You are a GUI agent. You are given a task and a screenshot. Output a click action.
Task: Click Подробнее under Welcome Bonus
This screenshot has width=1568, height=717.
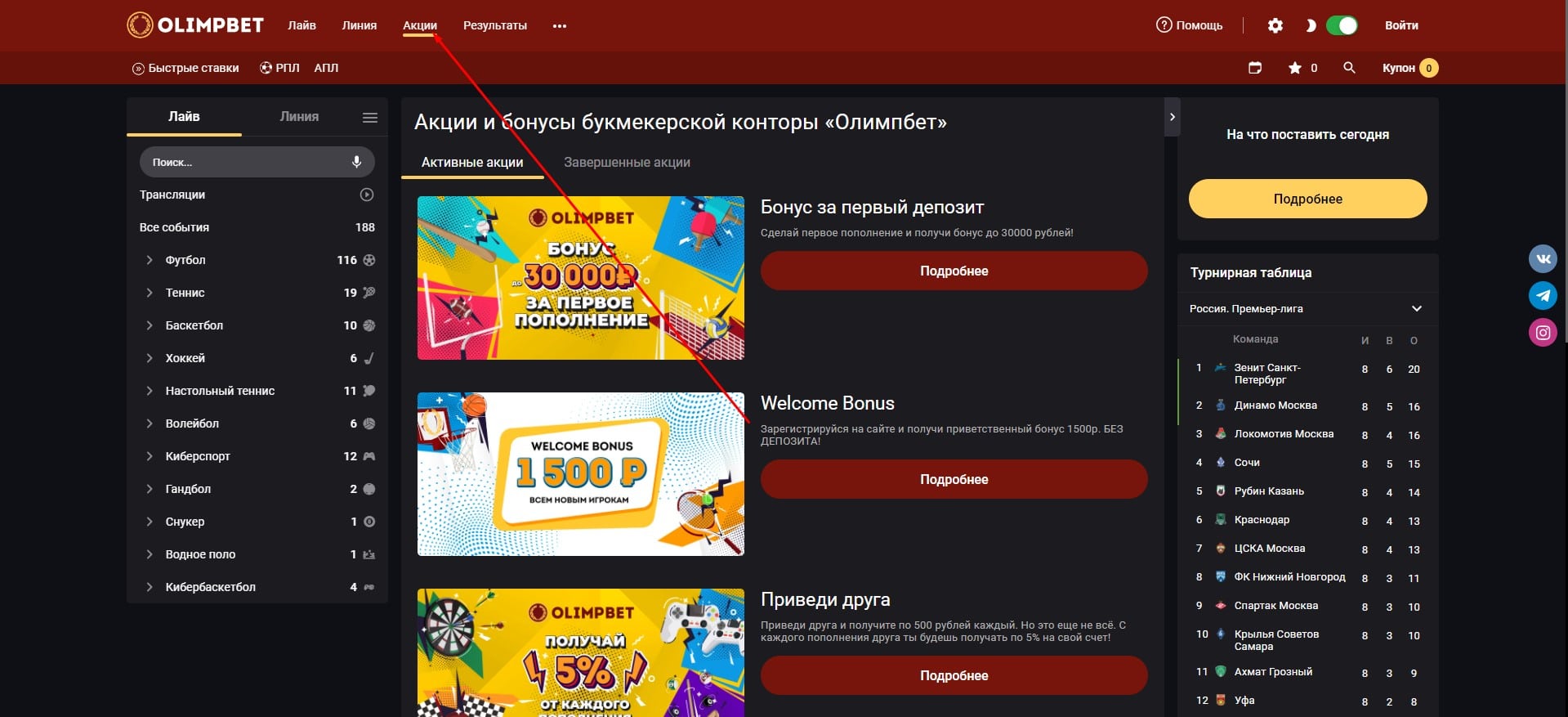(954, 479)
